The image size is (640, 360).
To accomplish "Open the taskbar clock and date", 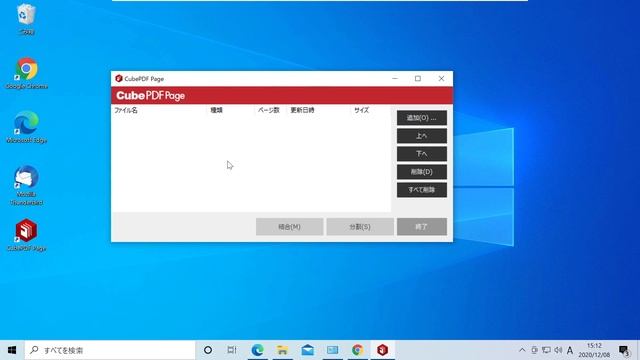I will tap(594, 350).
